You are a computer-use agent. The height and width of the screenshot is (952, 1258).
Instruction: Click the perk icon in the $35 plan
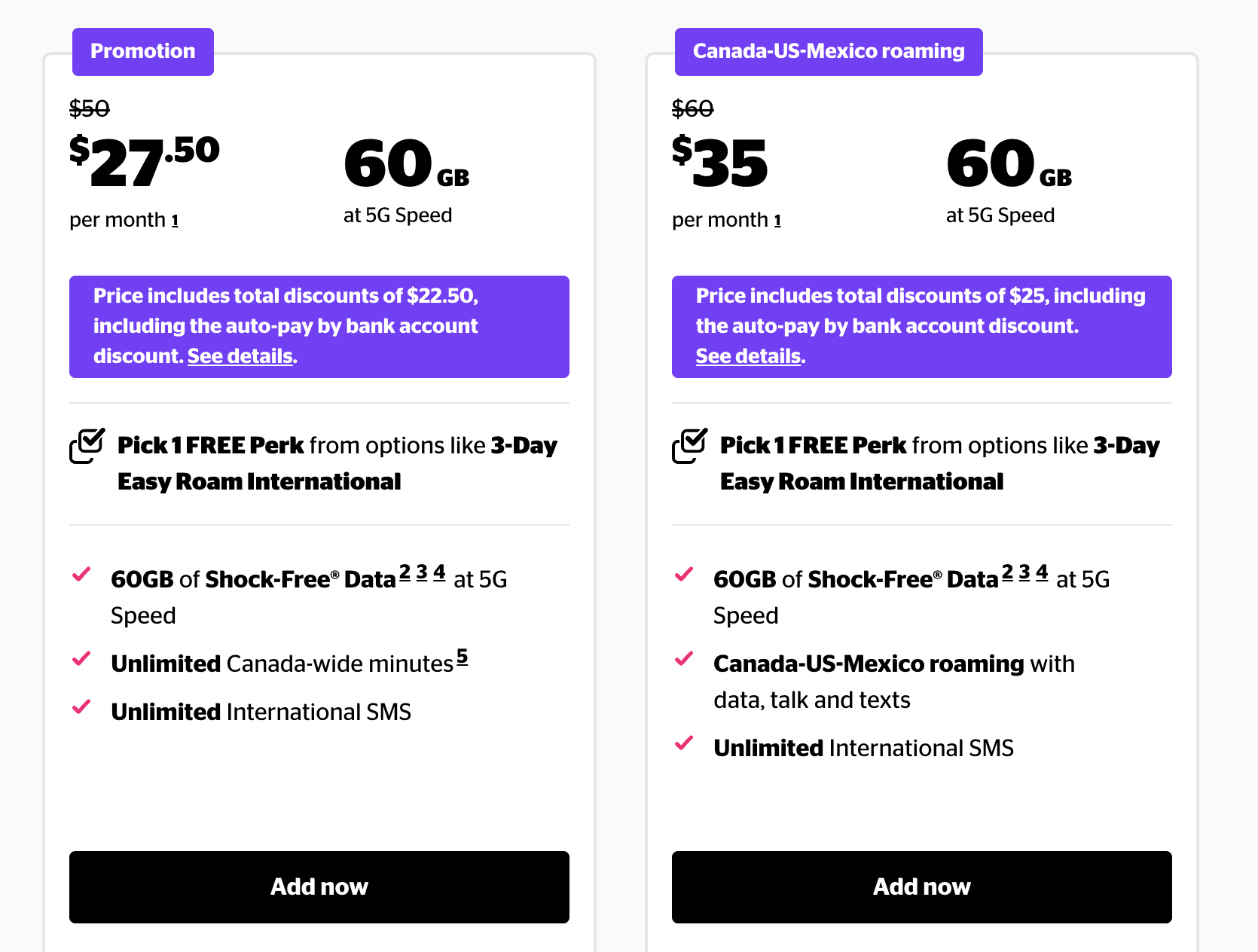[x=689, y=446]
